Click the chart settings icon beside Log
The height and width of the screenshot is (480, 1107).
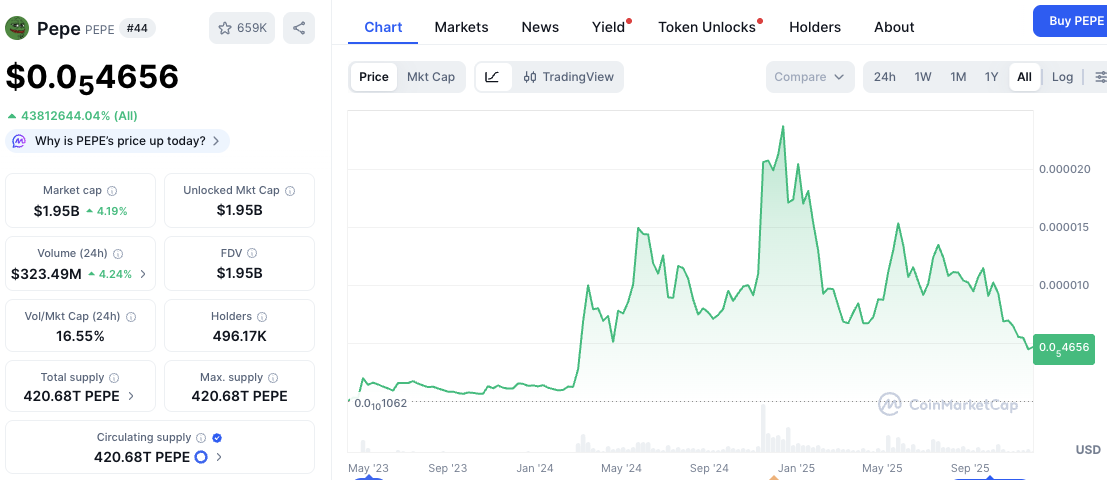coord(1100,77)
